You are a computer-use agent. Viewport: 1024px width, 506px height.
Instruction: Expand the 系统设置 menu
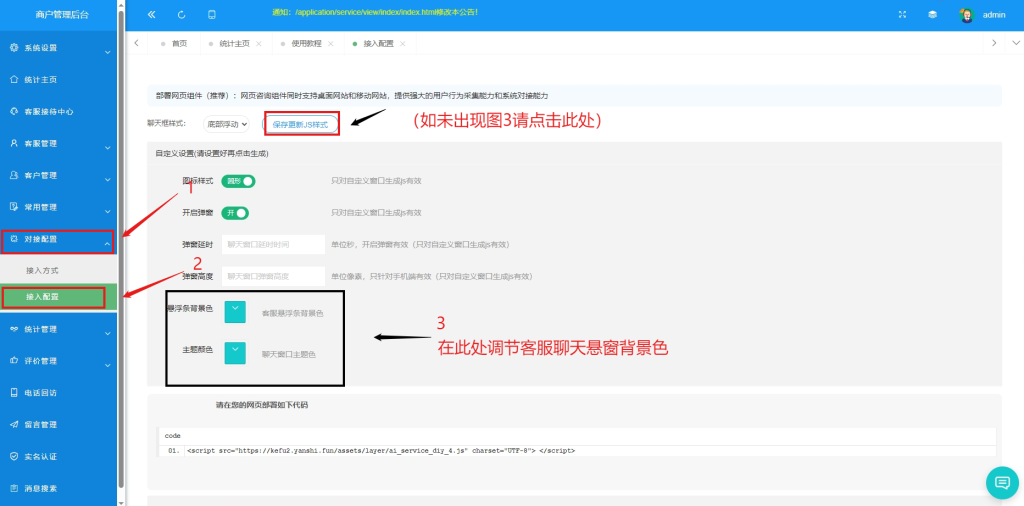[108, 52]
